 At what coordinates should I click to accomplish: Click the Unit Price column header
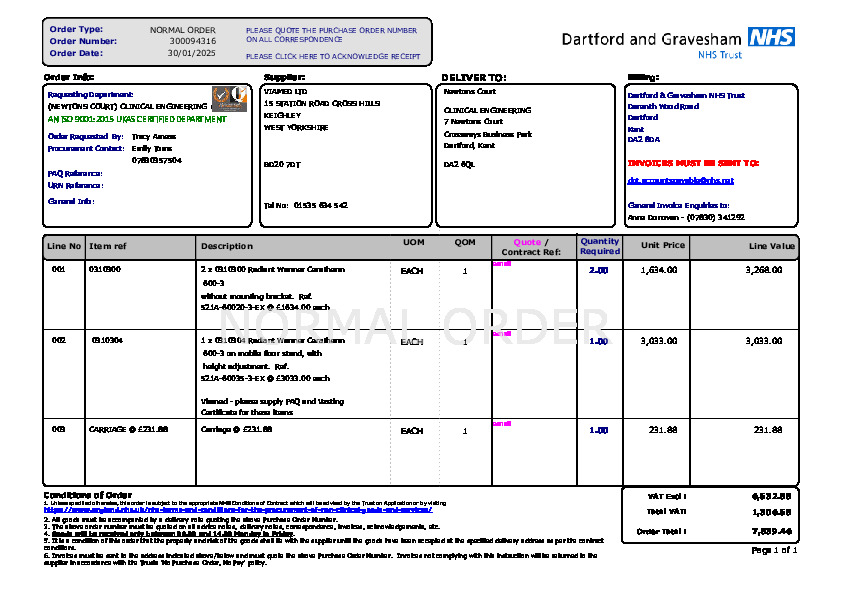663,246
